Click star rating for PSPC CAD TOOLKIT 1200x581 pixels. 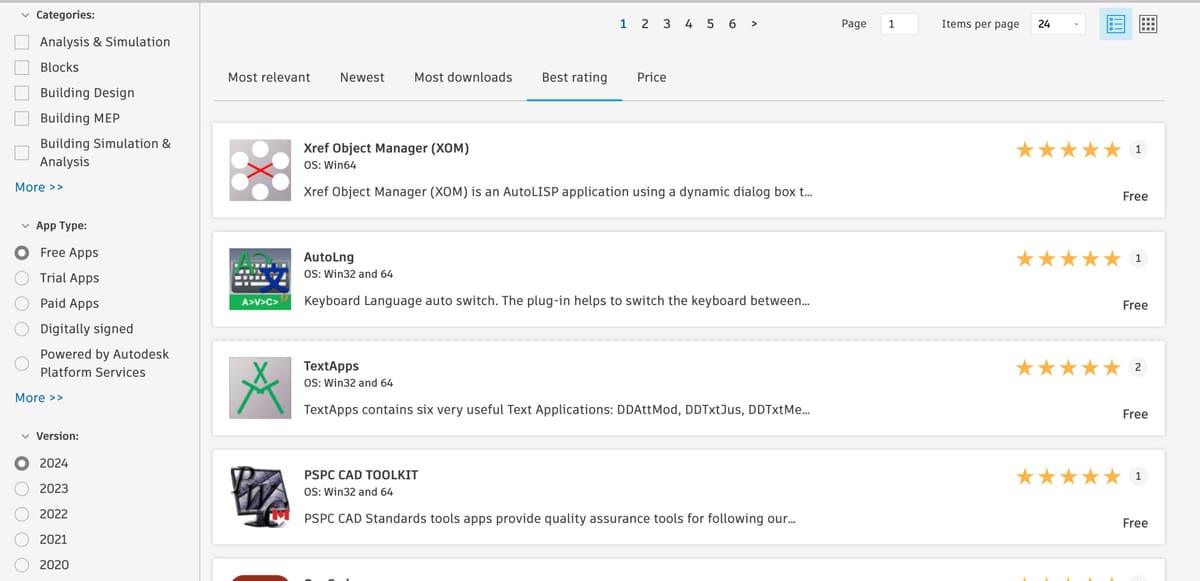[x=1068, y=477]
